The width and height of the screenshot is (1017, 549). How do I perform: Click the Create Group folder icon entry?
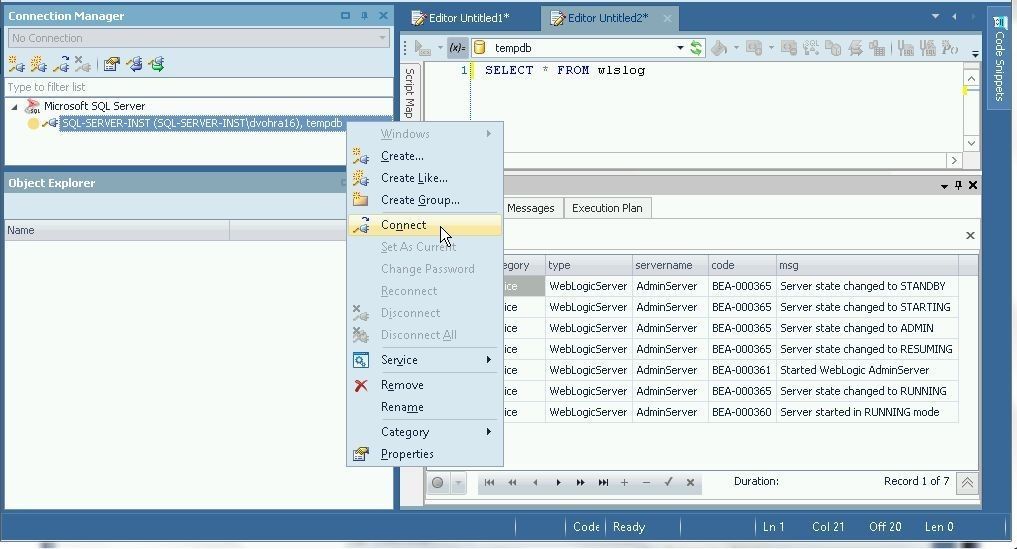coord(420,200)
